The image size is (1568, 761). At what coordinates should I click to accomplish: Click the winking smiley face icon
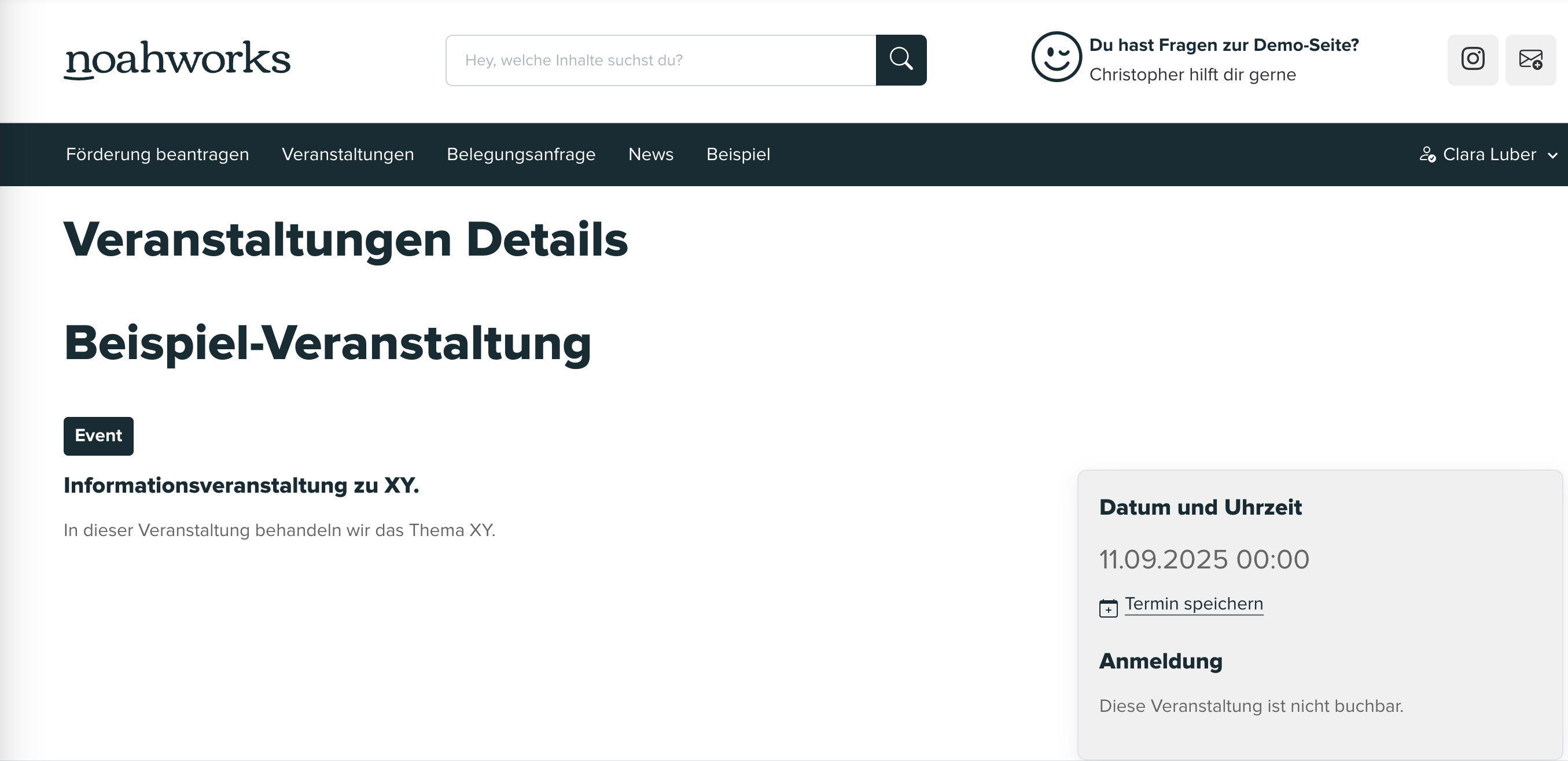(1056, 57)
